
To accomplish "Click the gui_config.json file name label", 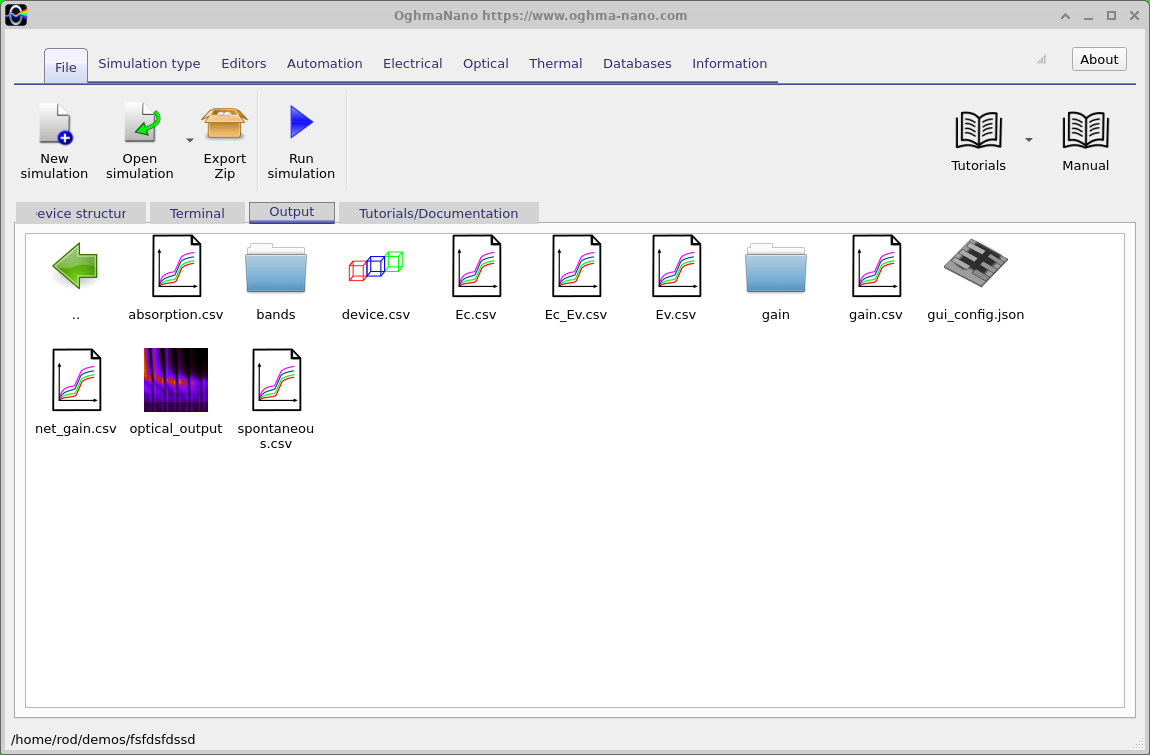I will pos(975,315).
